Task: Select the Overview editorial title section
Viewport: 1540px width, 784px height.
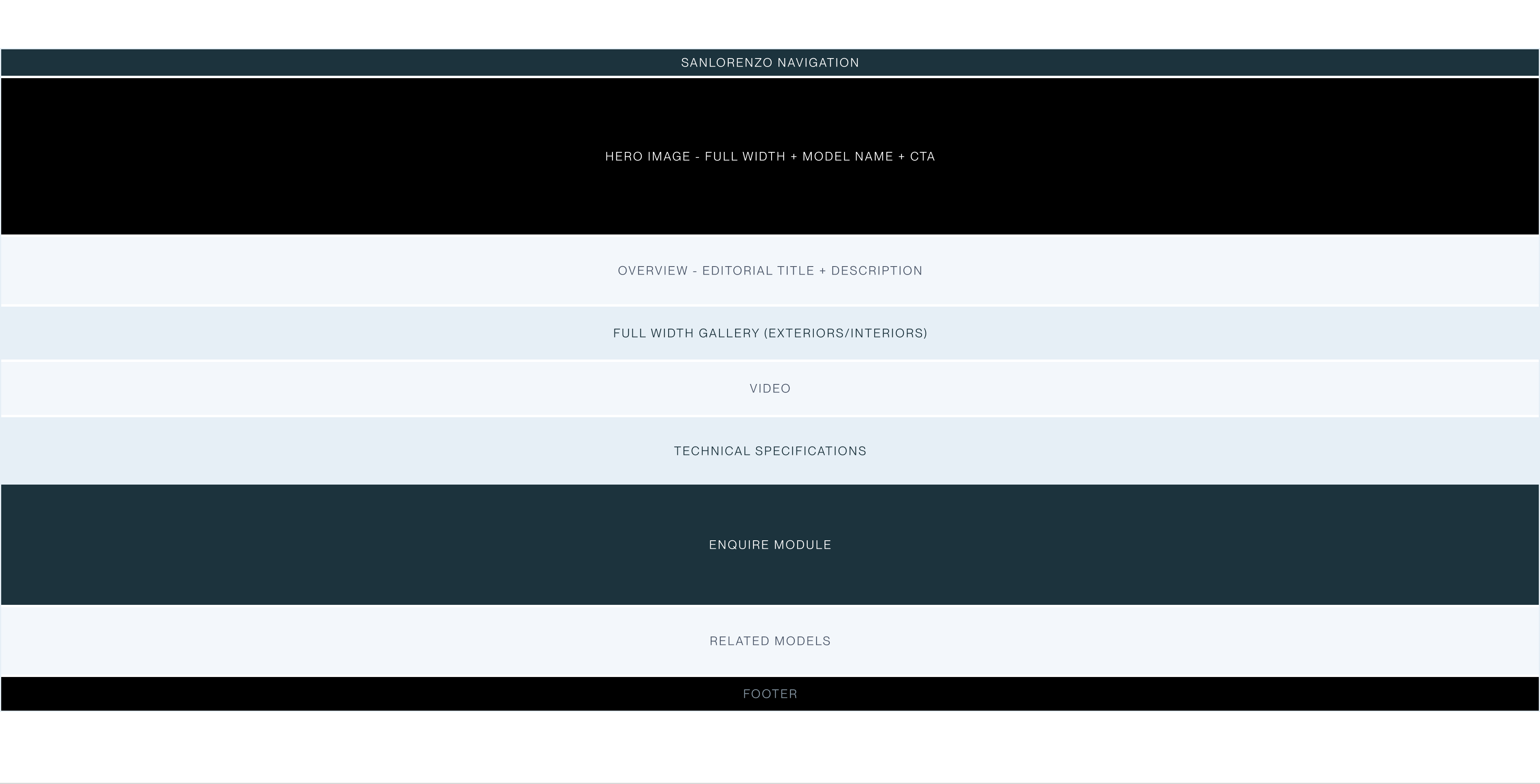Action: tap(770, 271)
